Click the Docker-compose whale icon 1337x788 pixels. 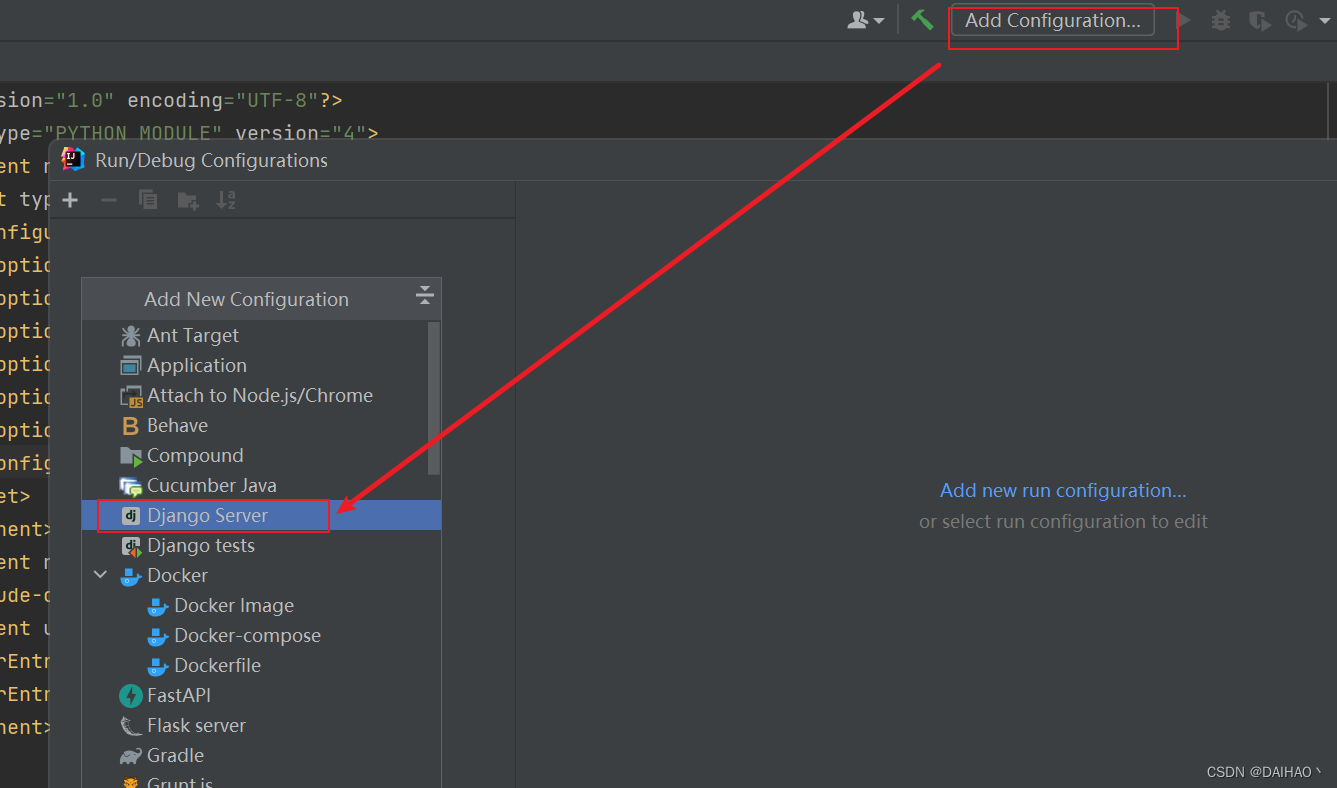tap(158, 636)
